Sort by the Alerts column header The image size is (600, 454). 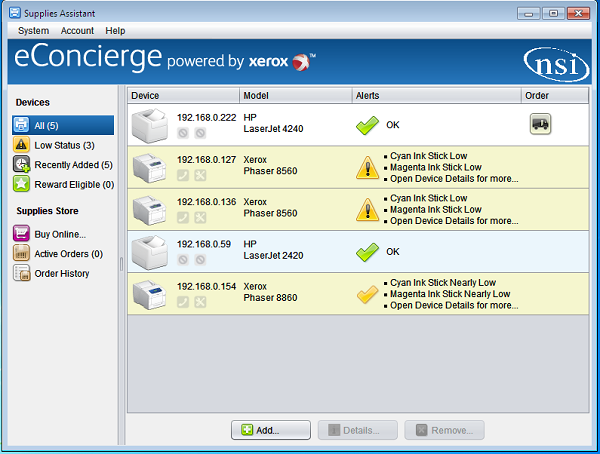(x=437, y=95)
